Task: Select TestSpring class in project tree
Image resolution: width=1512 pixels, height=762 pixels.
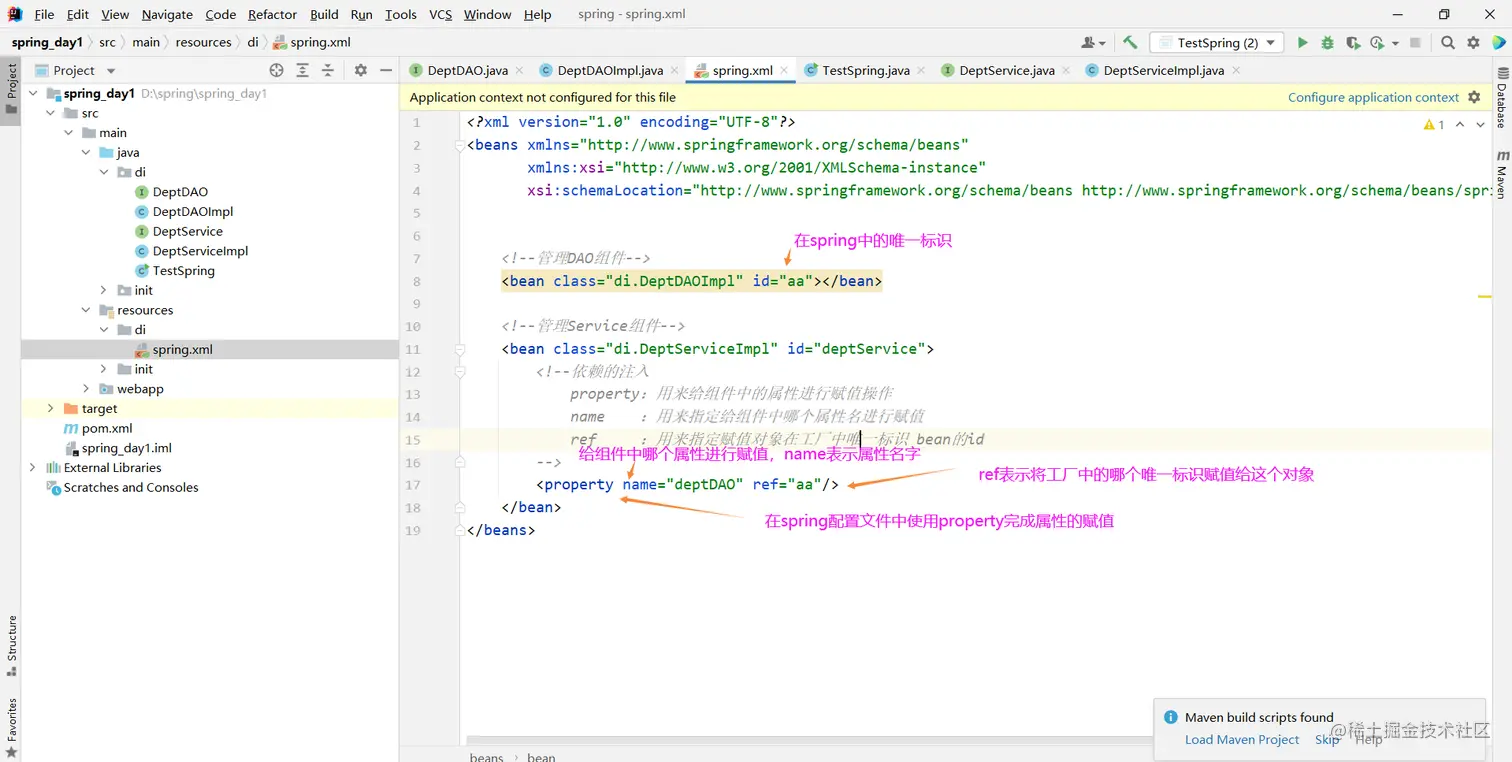Action: tap(183, 271)
